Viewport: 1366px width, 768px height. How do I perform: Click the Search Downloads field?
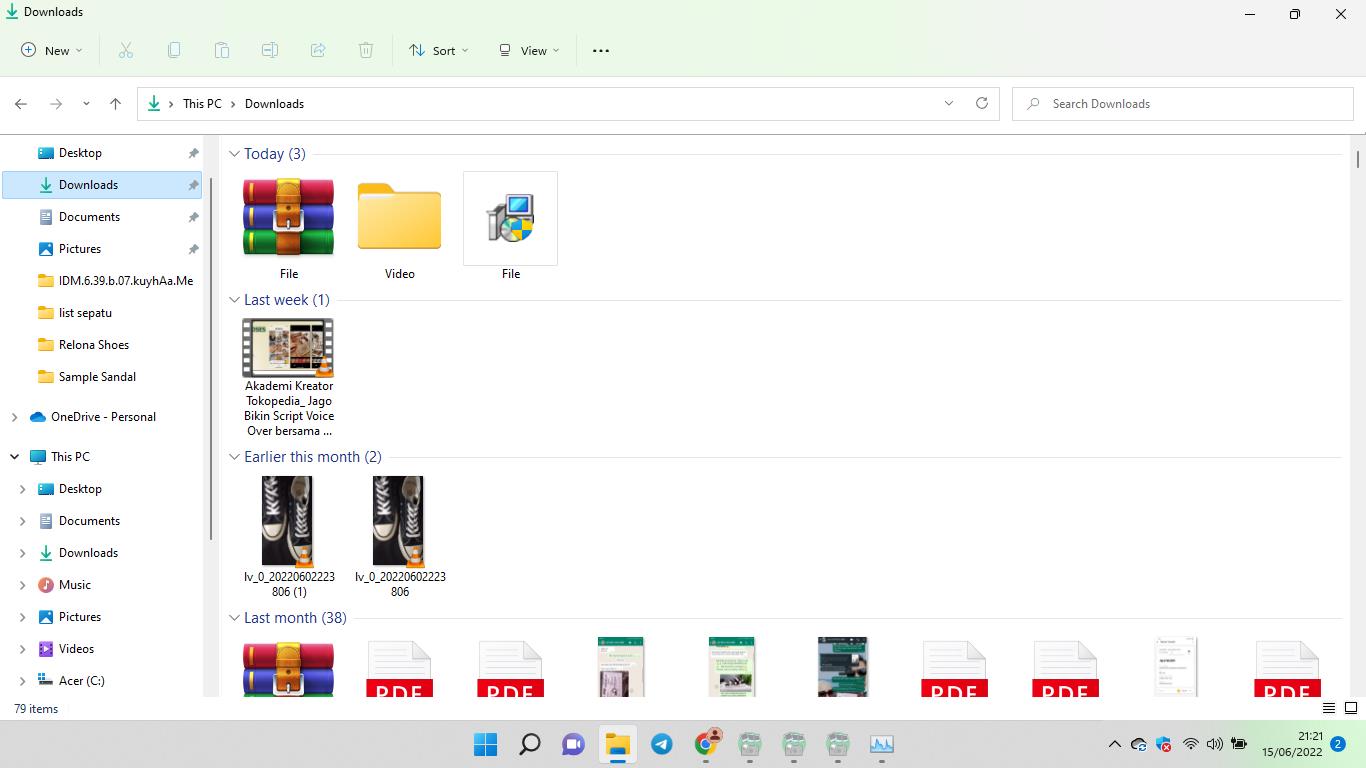(x=1190, y=104)
